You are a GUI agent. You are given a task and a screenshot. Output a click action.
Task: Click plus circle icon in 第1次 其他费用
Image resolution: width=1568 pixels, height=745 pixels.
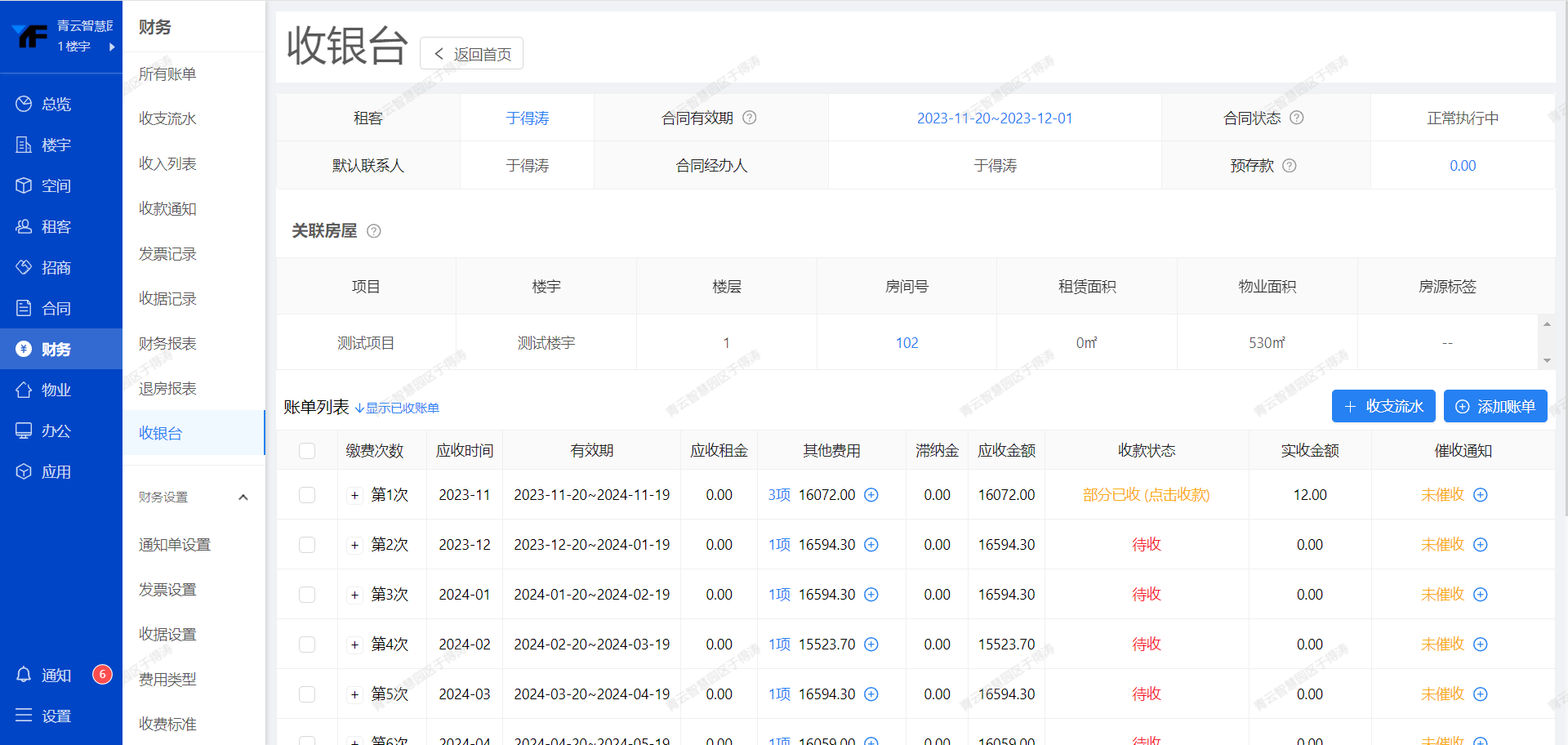tap(871, 495)
